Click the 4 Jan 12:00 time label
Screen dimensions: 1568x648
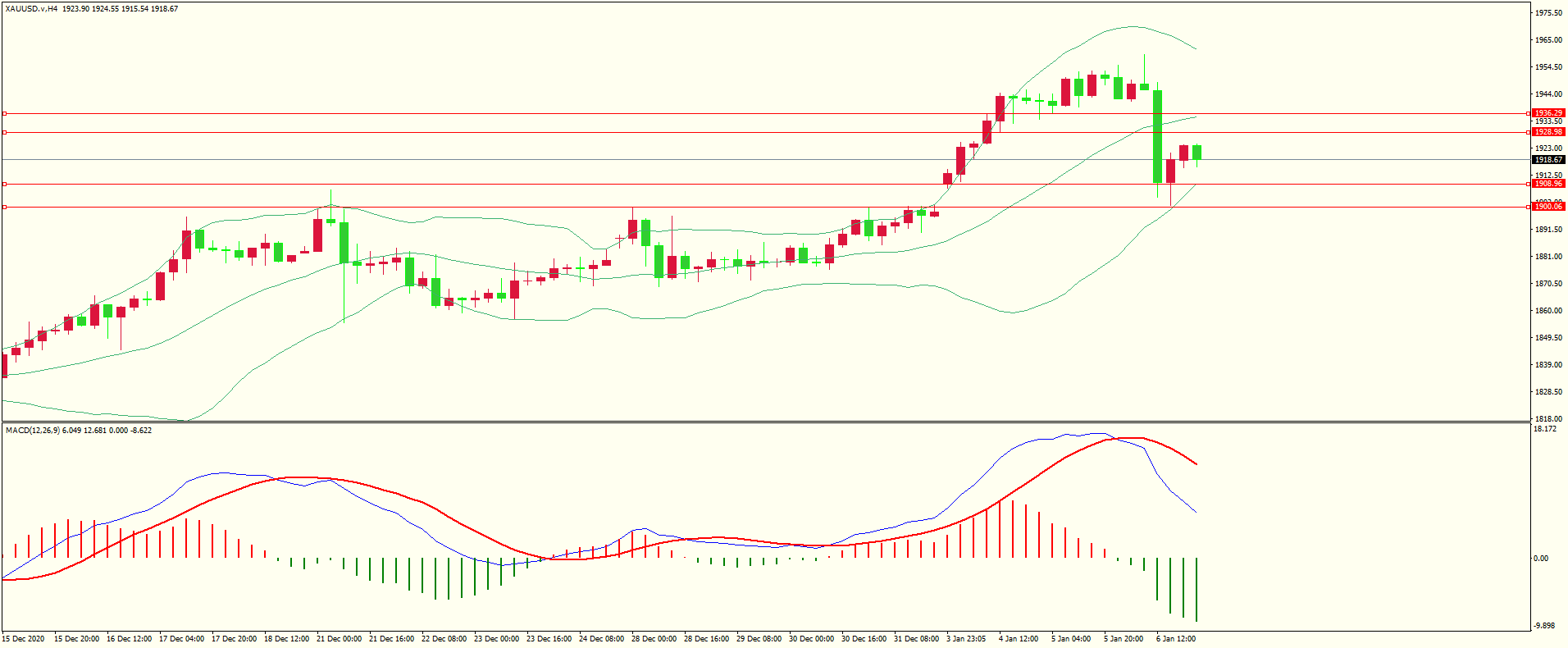[1018, 639]
